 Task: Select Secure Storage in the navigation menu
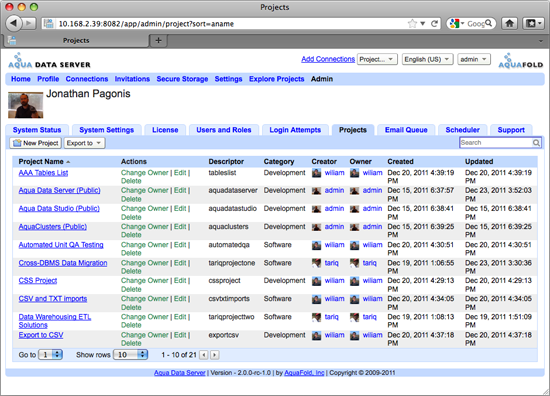[x=182, y=79]
